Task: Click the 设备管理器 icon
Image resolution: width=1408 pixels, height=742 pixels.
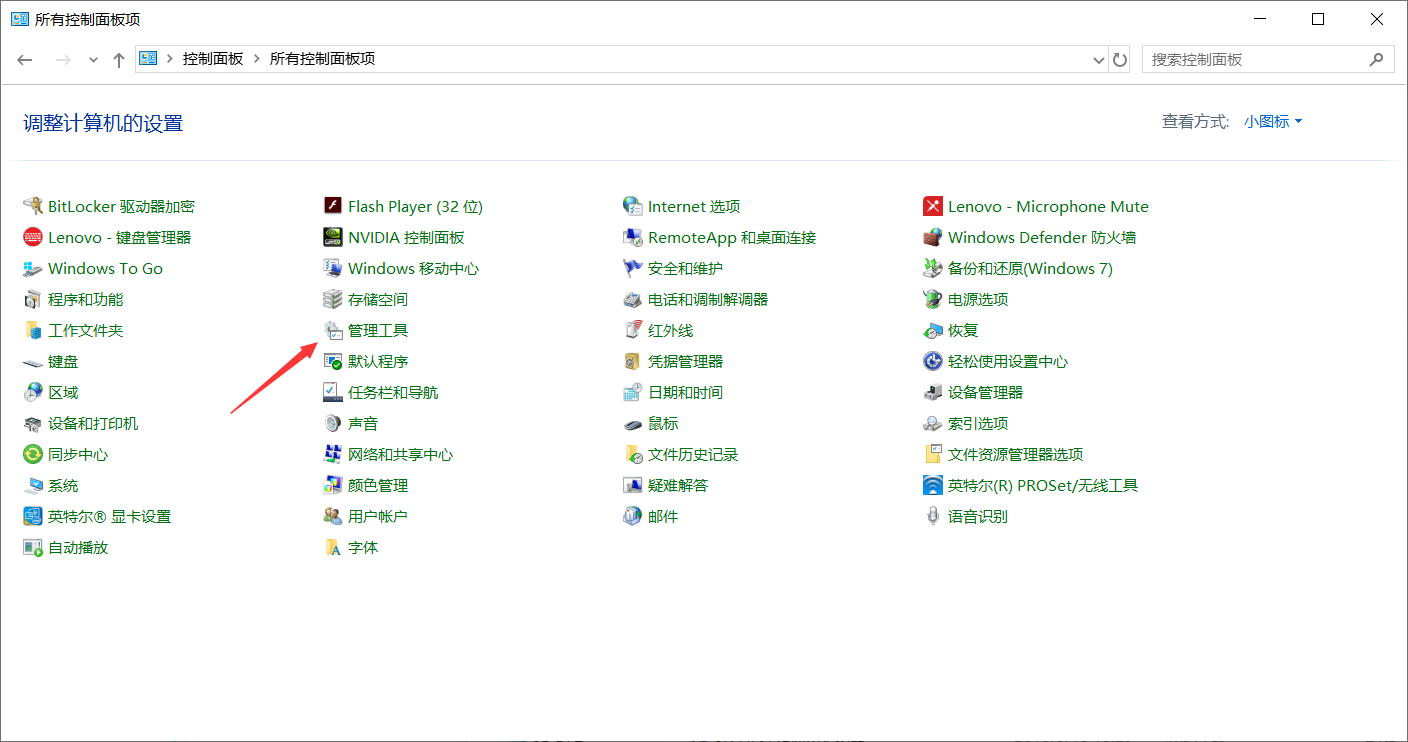Action: pos(933,392)
